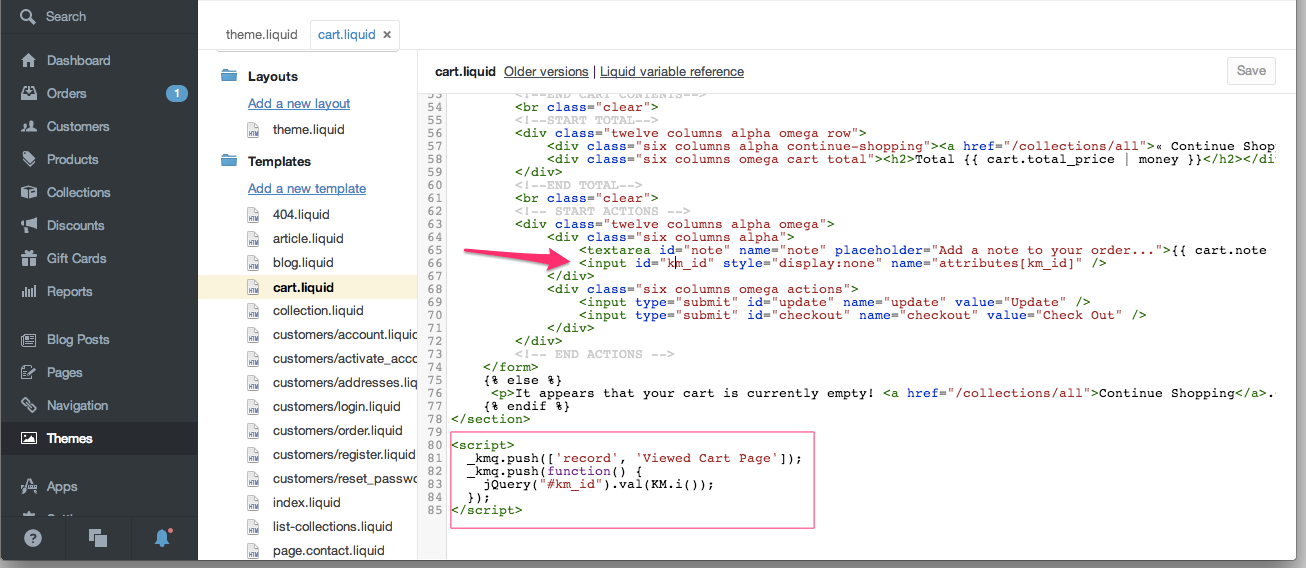Click the Navigation link icon
This screenshot has width=1306, height=568.
[28, 406]
